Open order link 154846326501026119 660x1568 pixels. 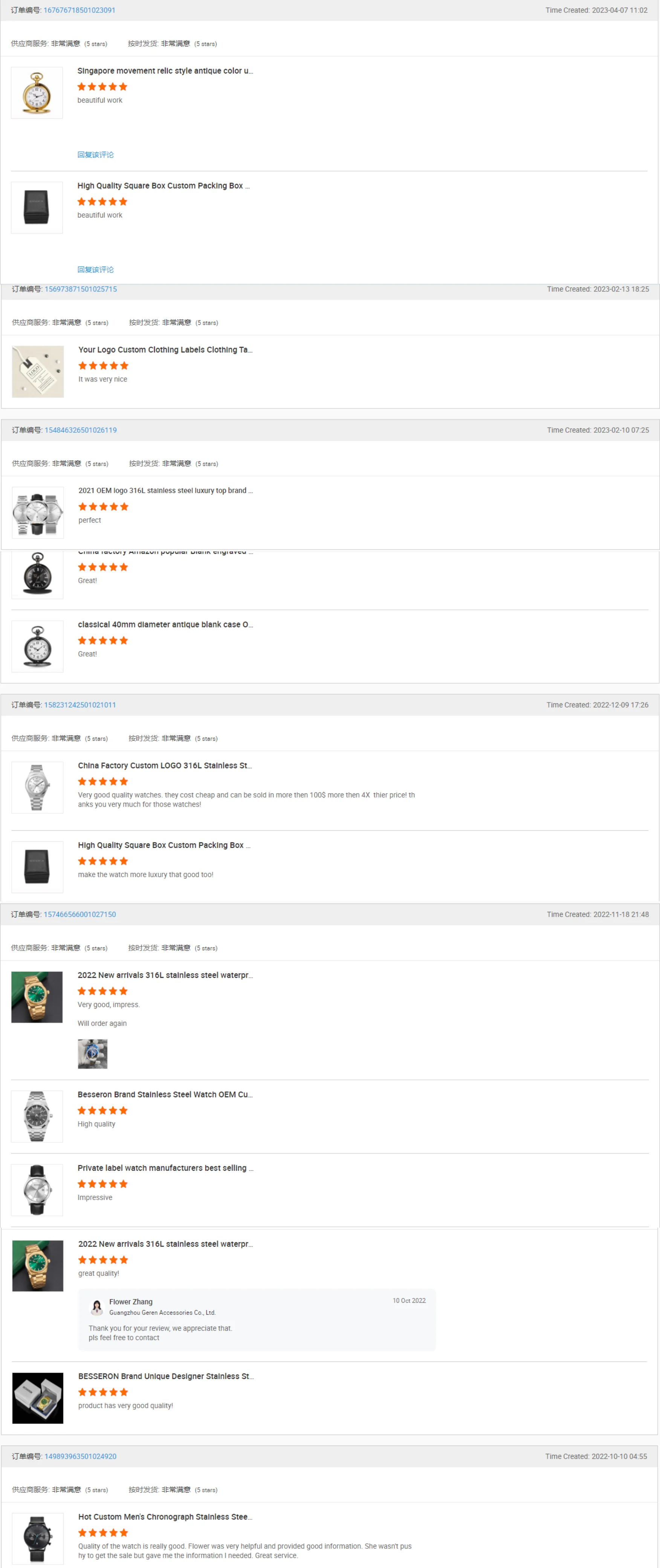pos(80,430)
